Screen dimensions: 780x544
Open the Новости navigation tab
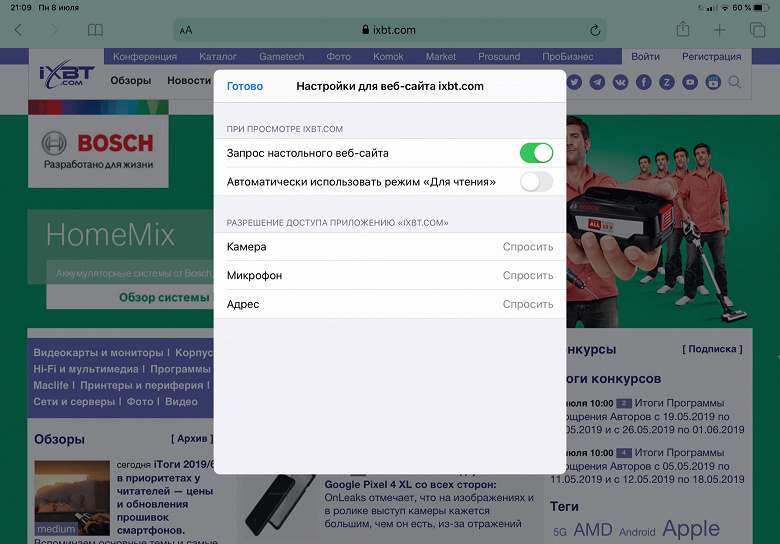189,81
